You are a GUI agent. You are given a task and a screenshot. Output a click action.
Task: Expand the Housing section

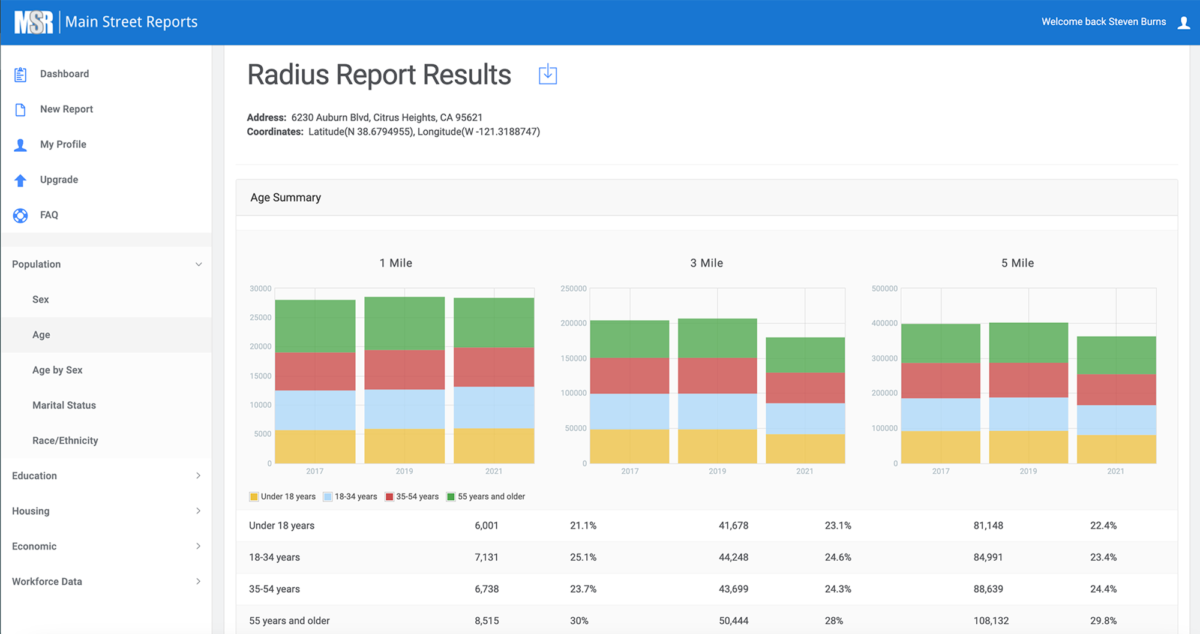click(106, 511)
